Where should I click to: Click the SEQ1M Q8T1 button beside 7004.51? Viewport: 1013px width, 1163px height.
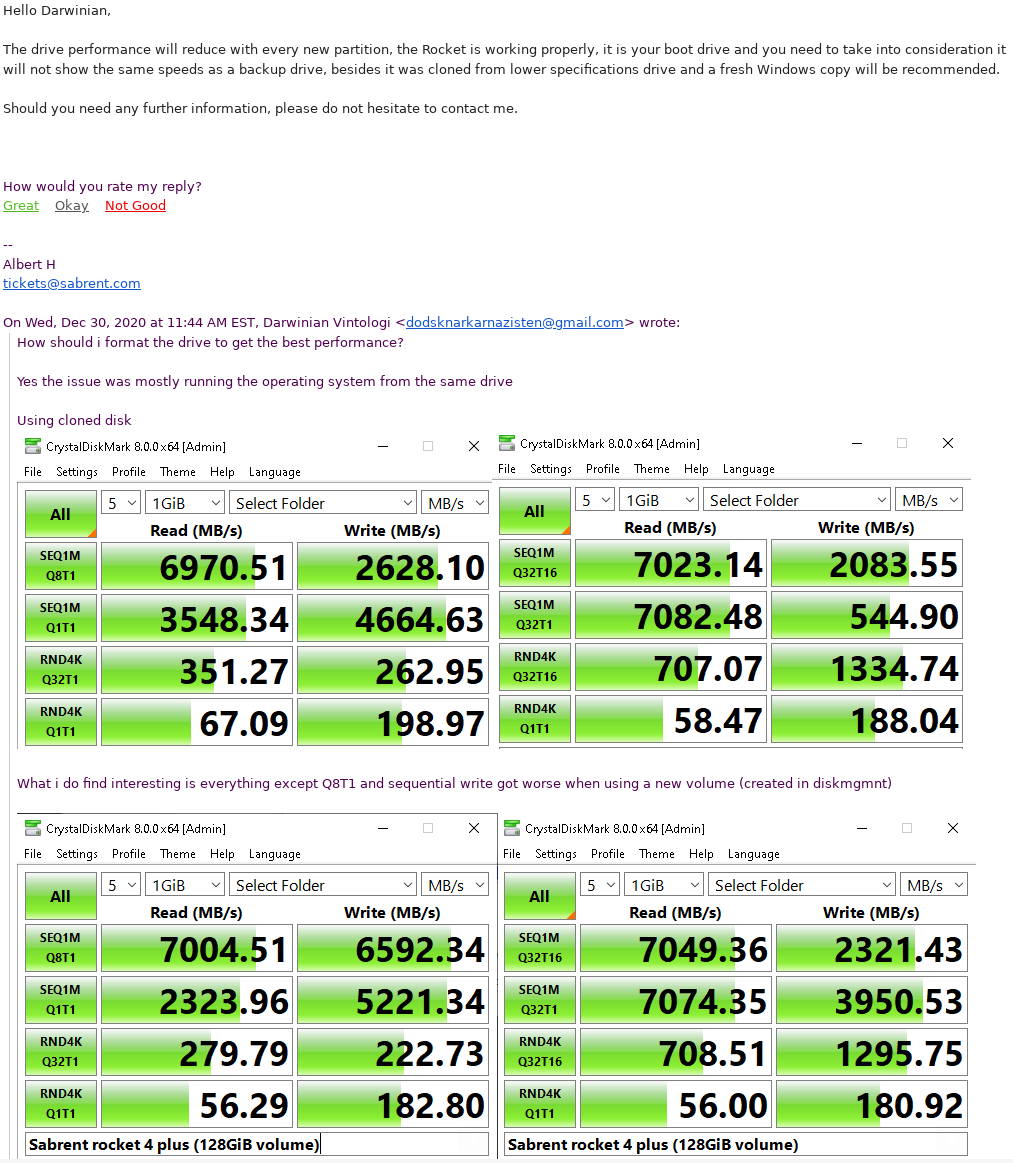pos(61,948)
